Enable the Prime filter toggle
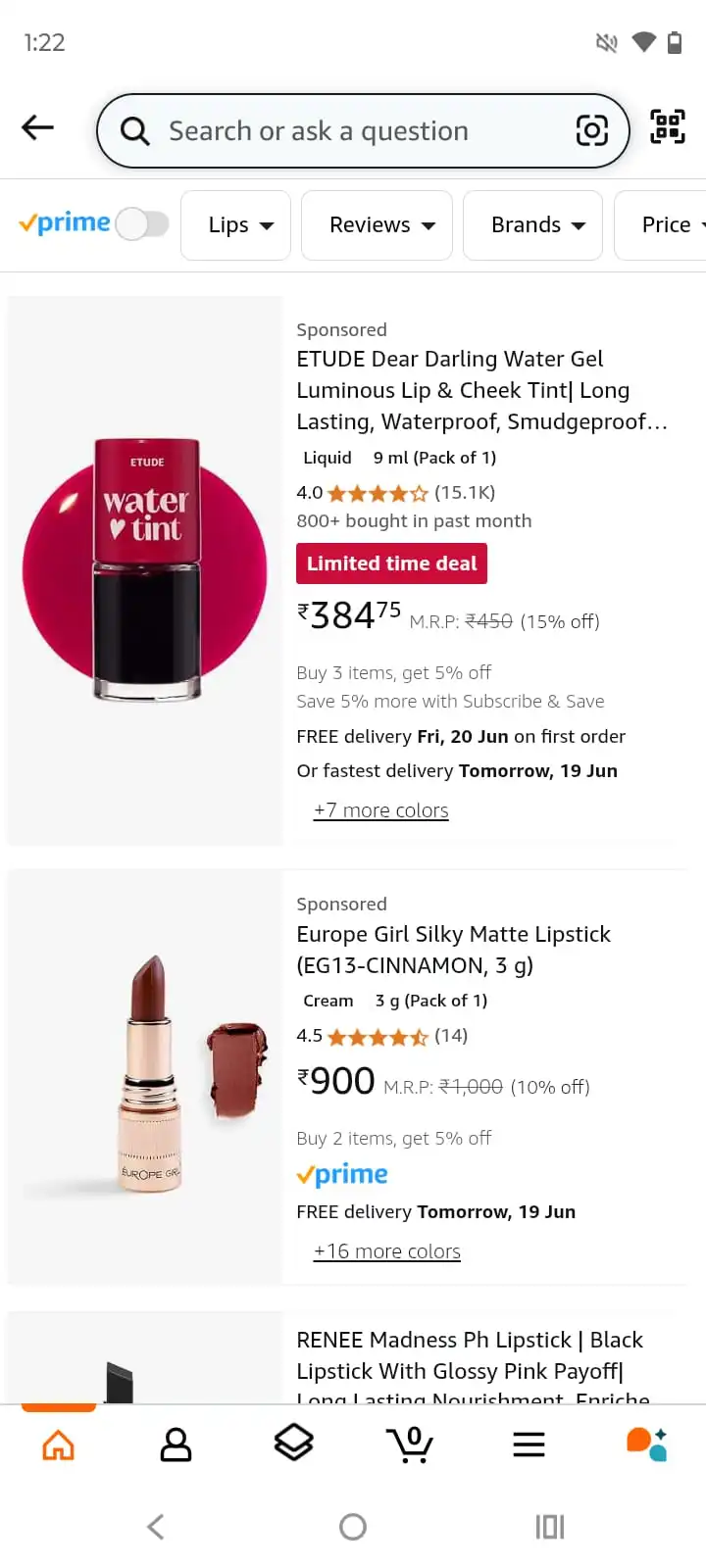 [143, 224]
